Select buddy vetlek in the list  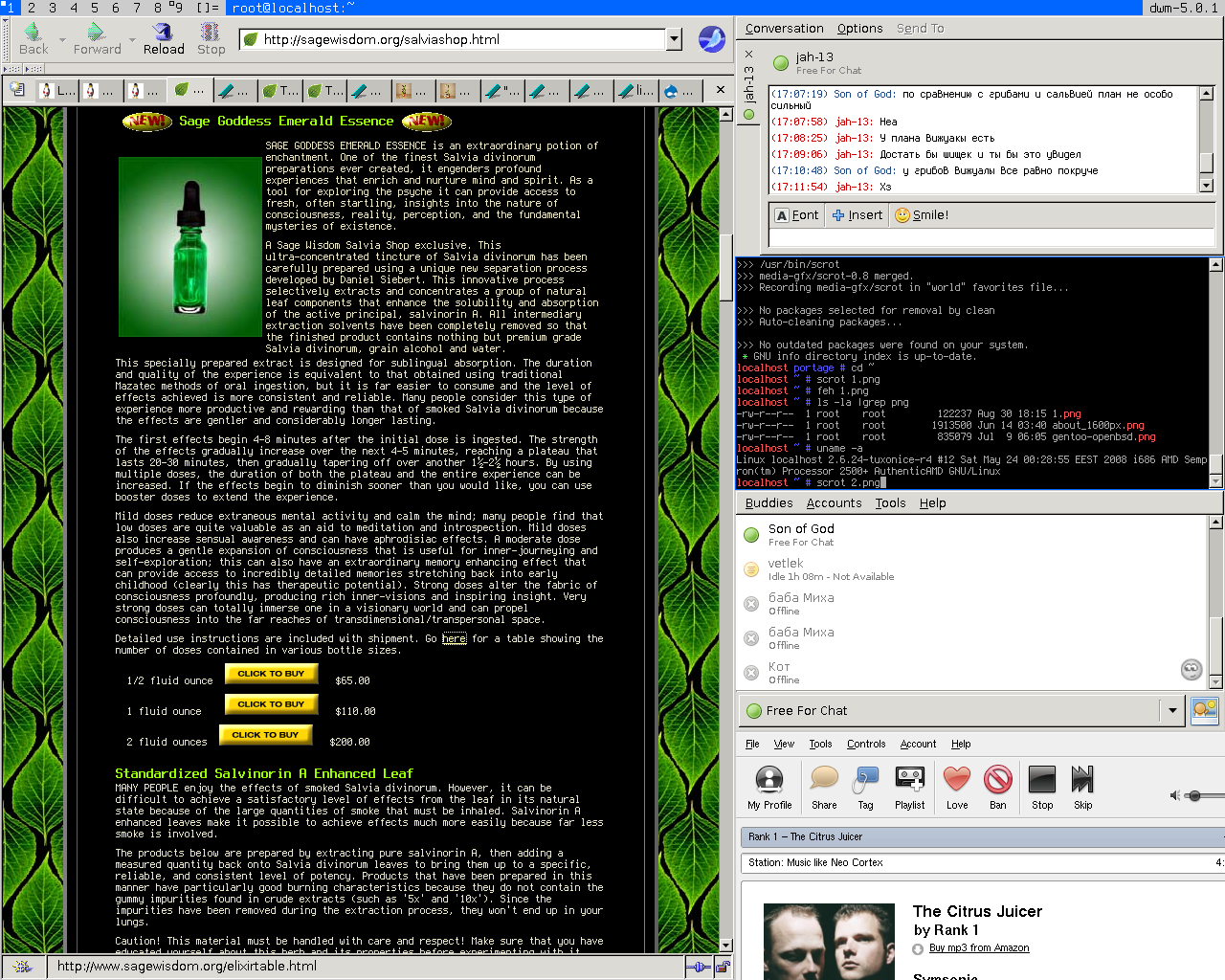[x=972, y=569]
